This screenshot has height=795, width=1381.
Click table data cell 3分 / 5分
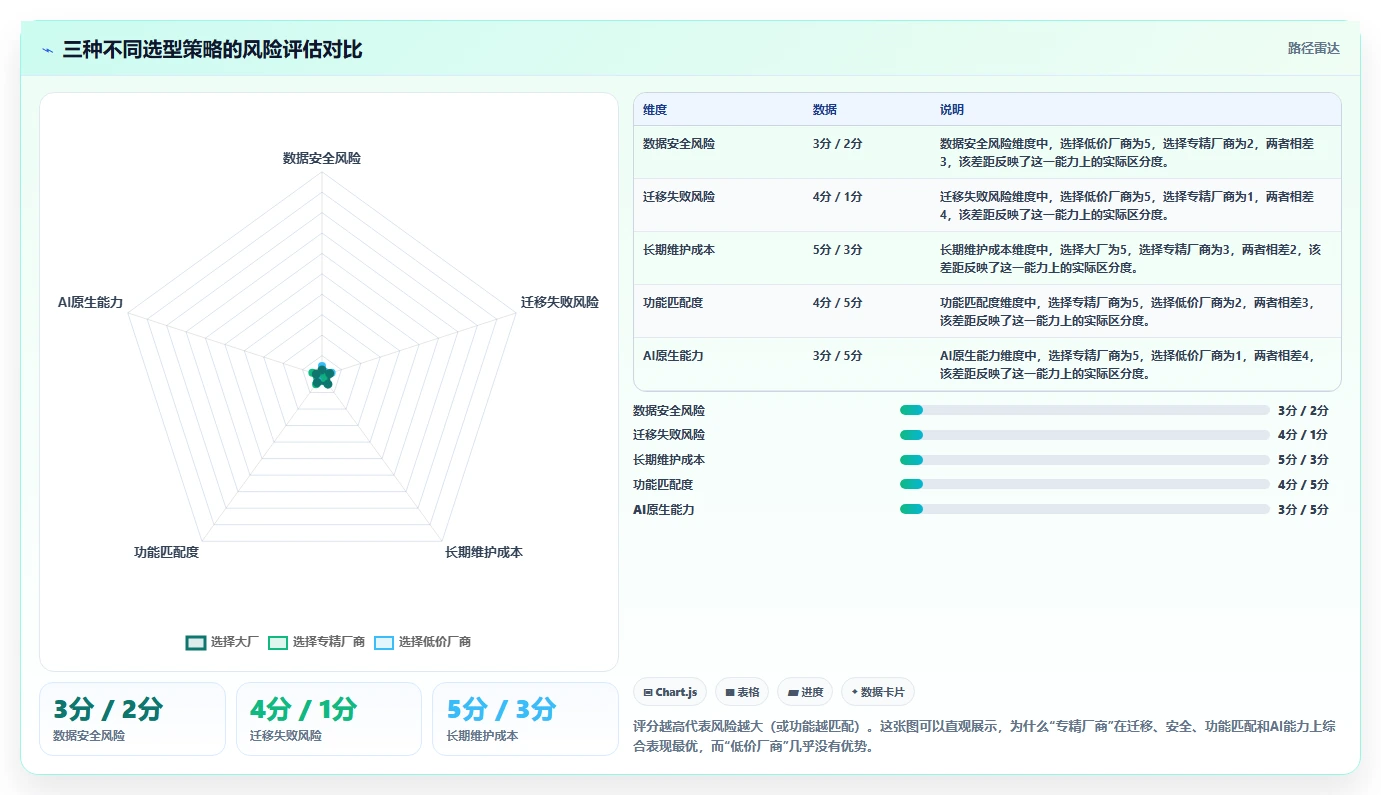click(838, 356)
